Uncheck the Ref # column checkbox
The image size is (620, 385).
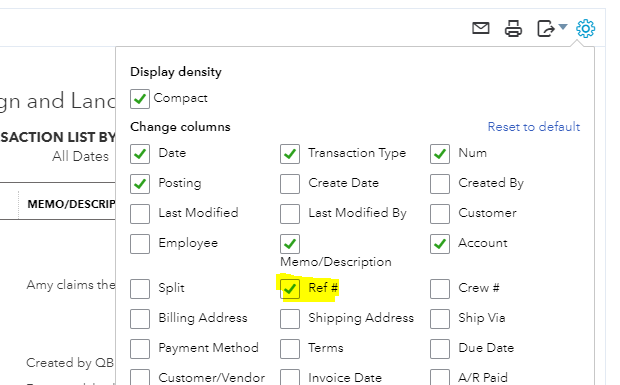click(x=290, y=289)
